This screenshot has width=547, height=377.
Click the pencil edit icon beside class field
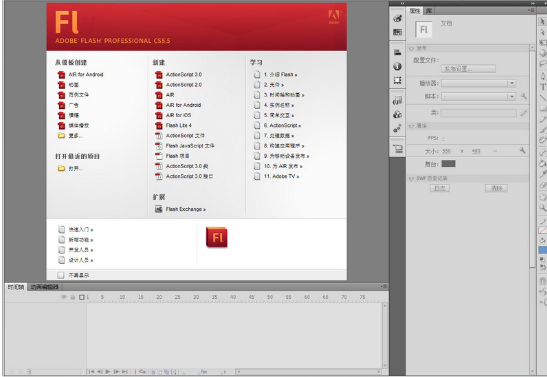pyautogui.click(x=524, y=113)
